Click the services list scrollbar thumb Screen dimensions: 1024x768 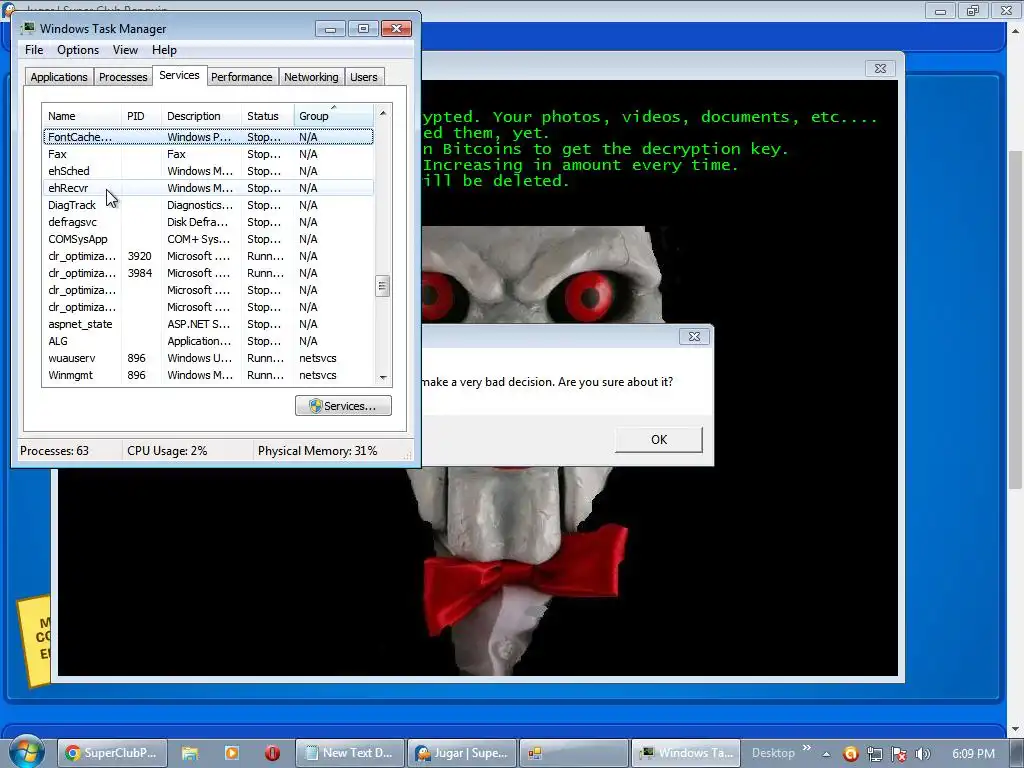point(383,286)
